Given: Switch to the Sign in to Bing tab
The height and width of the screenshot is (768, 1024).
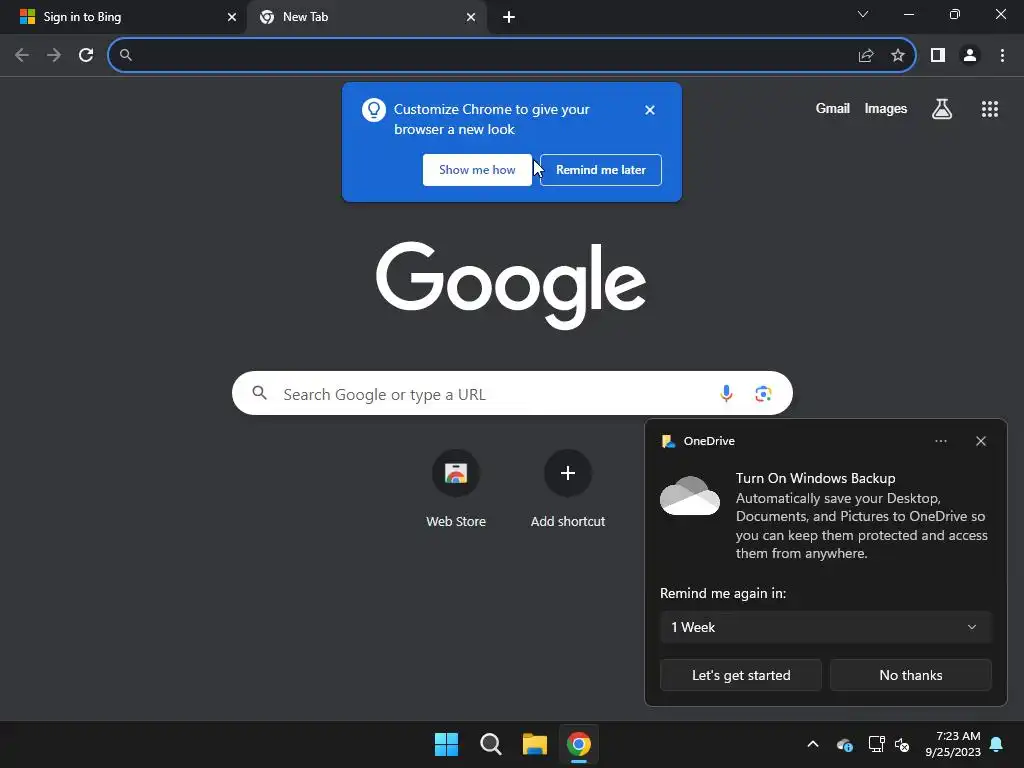Looking at the screenshot, I should pyautogui.click(x=122, y=17).
